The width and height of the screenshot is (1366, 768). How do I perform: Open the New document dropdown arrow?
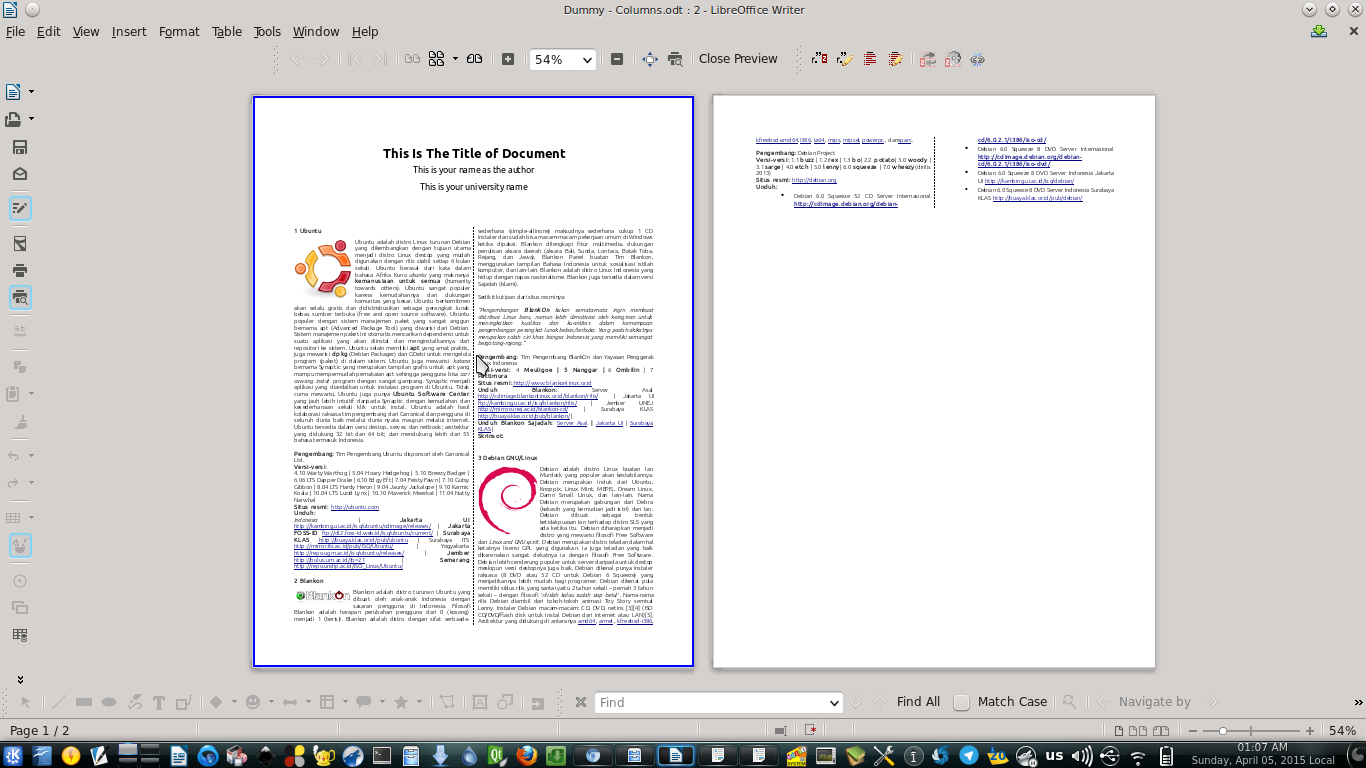[31, 92]
